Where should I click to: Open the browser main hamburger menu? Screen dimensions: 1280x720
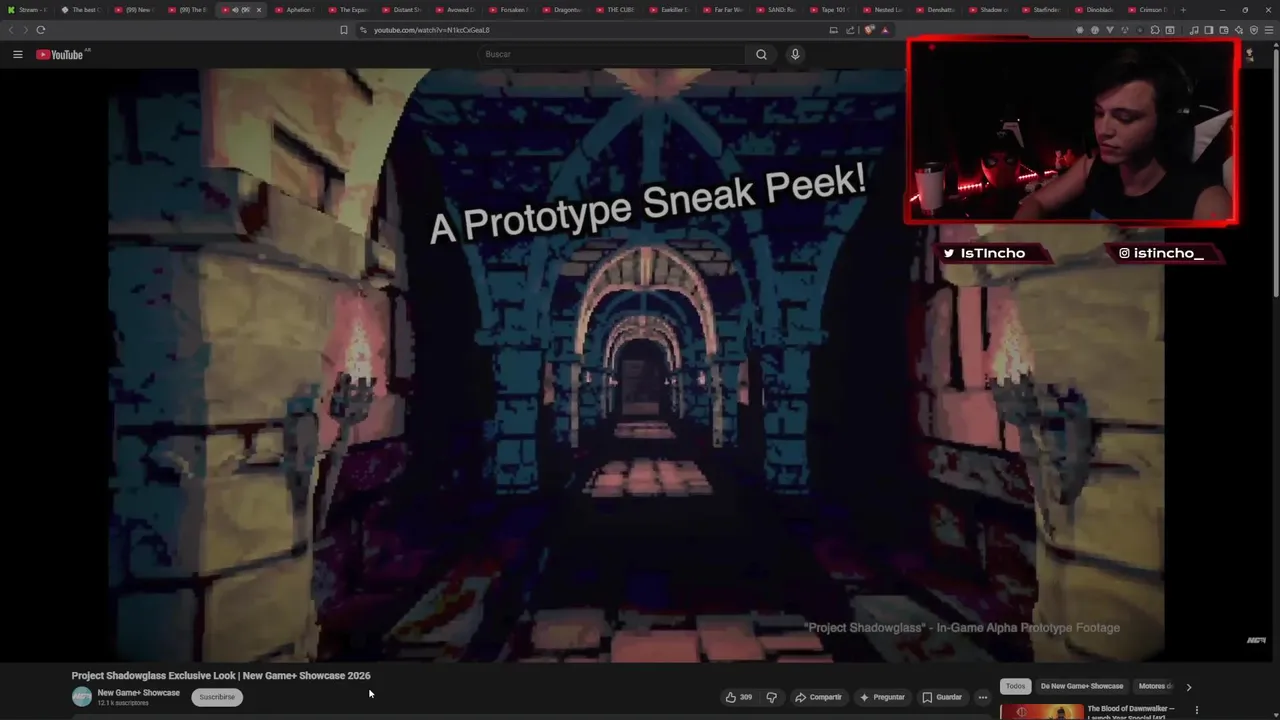click(1268, 30)
